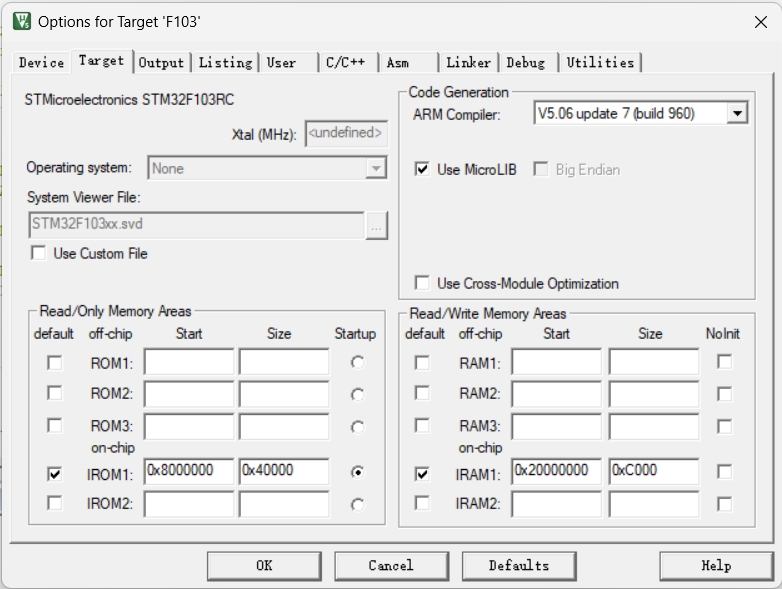
Task: Uncheck Use MicroLIB
Action: (422, 169)
